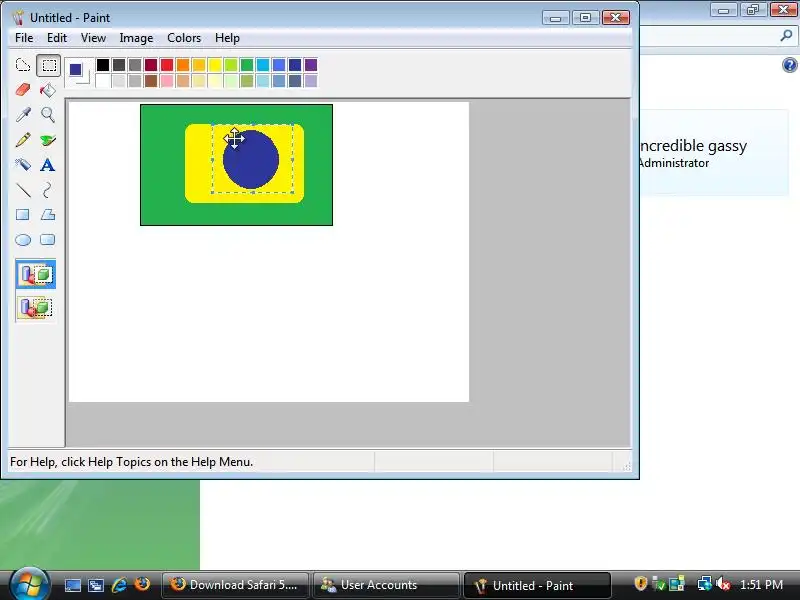Pick the black color swatch
The height and width of the screenshot is (600, 800).
tap(103, 65)
